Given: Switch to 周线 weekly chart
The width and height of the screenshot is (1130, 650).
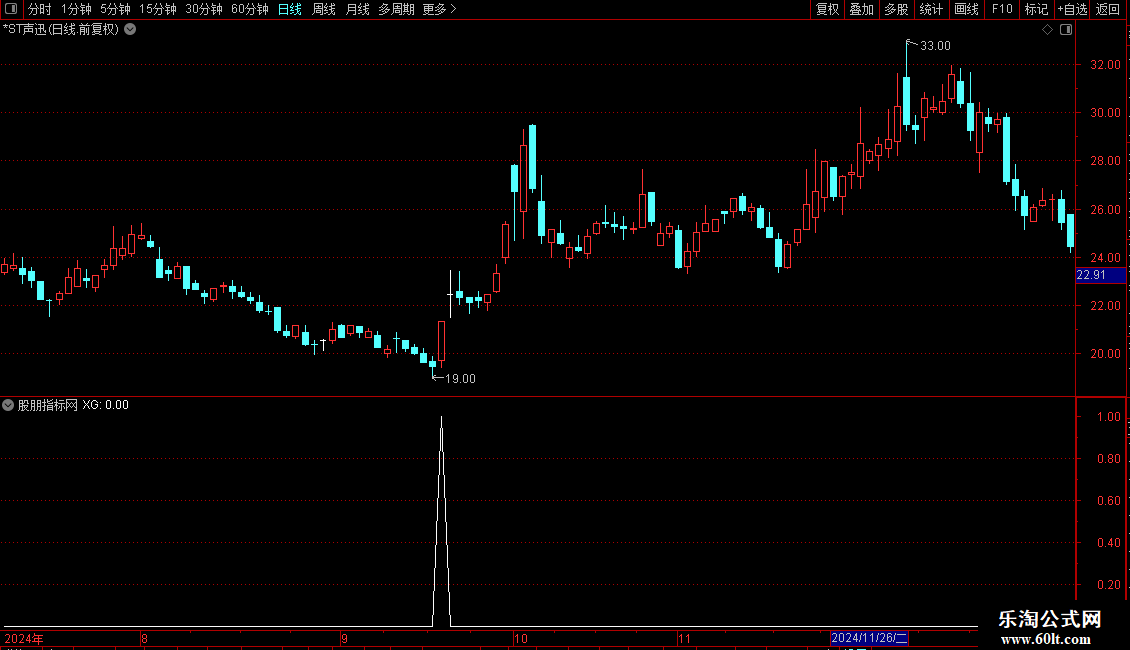Looking at the screenshot, I should point(324,9).
